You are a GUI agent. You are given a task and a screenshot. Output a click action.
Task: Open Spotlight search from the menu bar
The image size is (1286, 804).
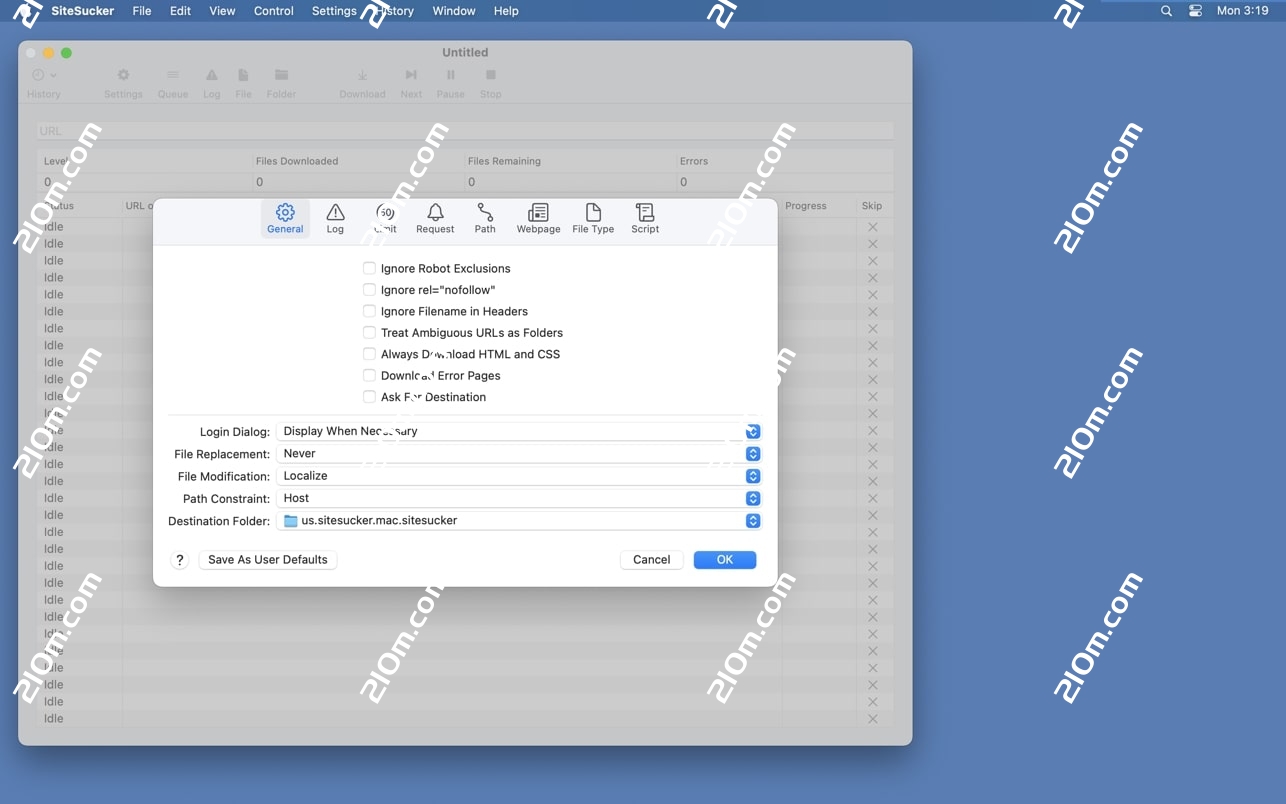(x=1166, y=11)
